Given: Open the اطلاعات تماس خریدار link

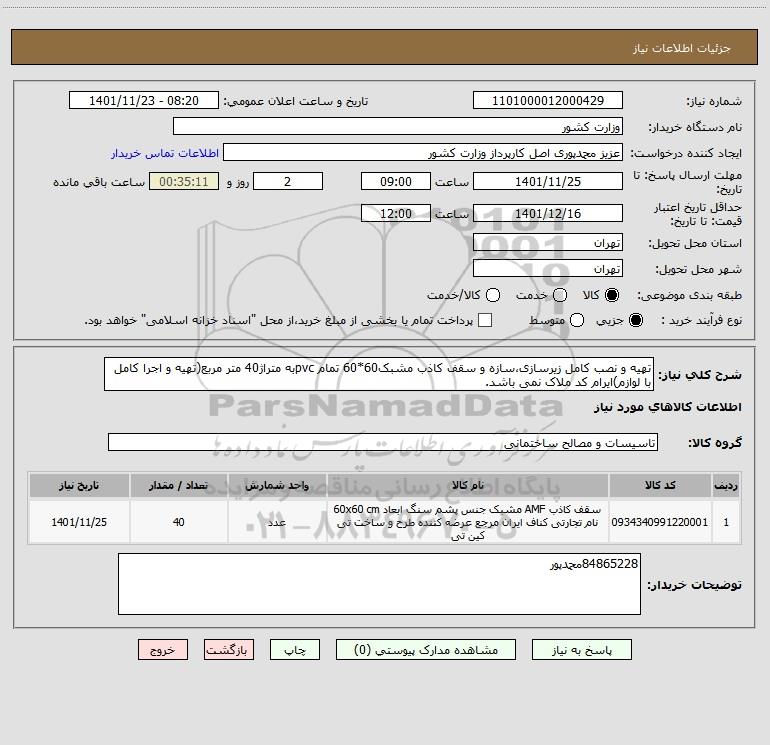Looking at the screenshot, I should click(165, 153).
